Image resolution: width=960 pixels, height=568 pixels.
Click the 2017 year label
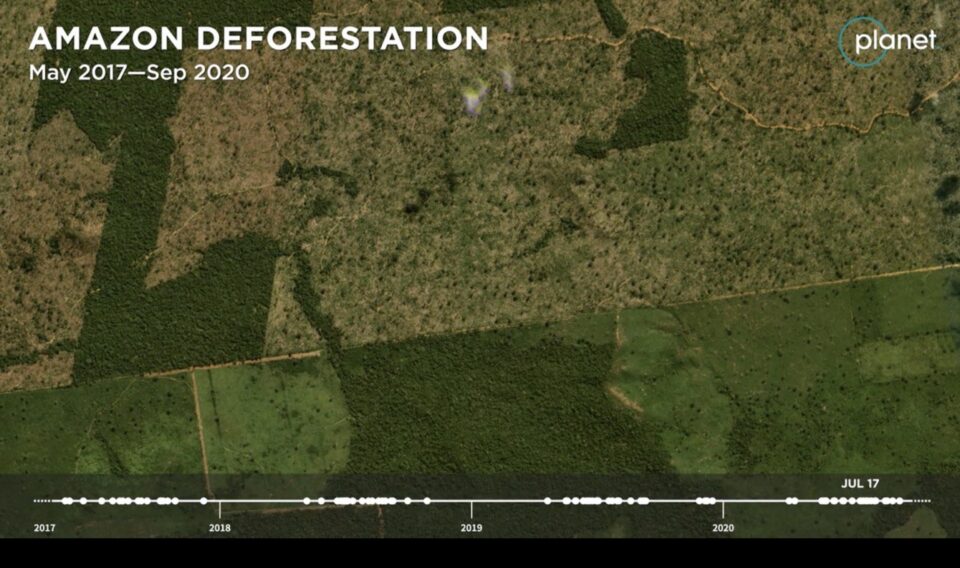(x=44, y=527)
